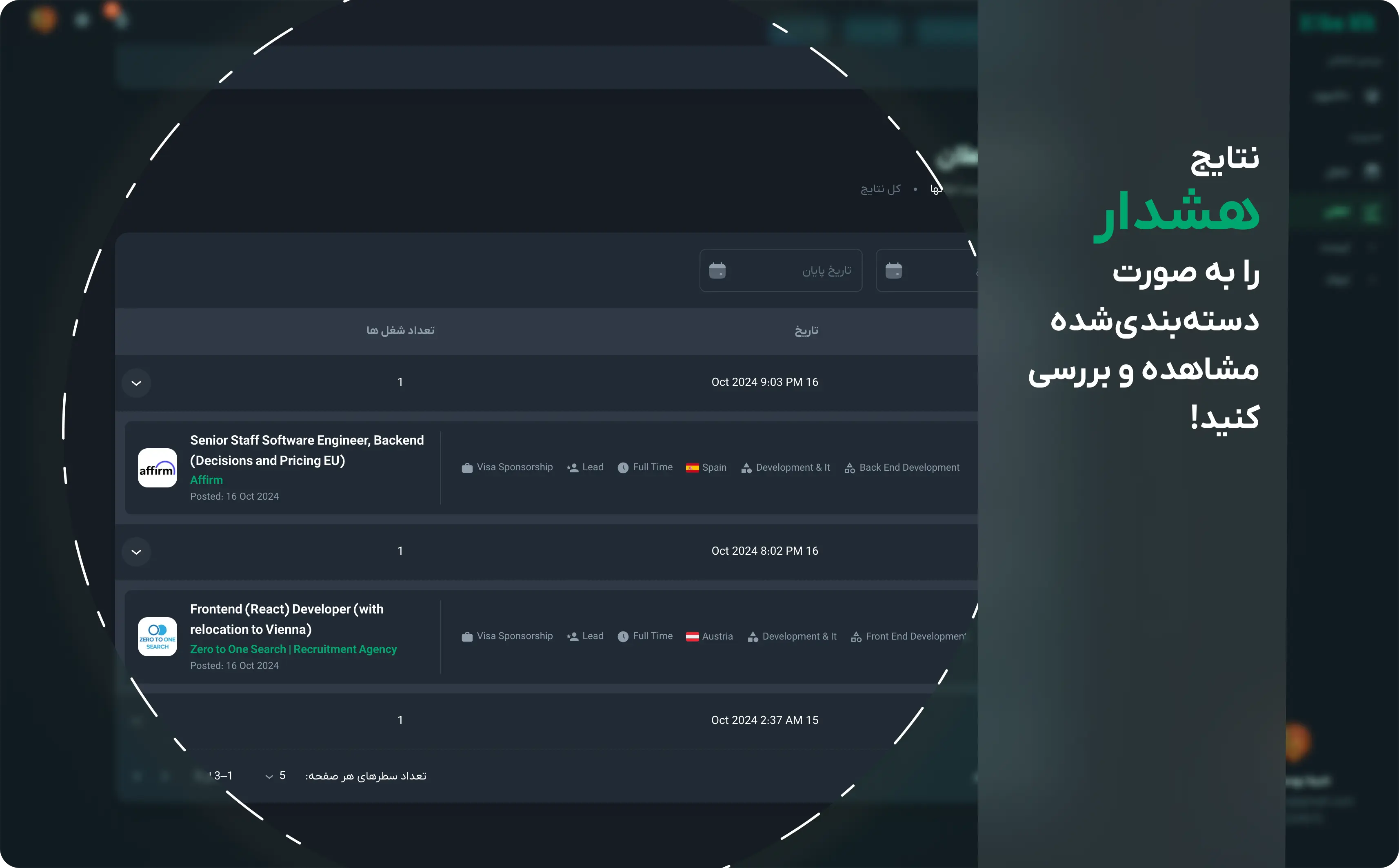Click the Visa Sponsorship icon on first job
This screenshot has width=1399, height=868.
[467, 467]
